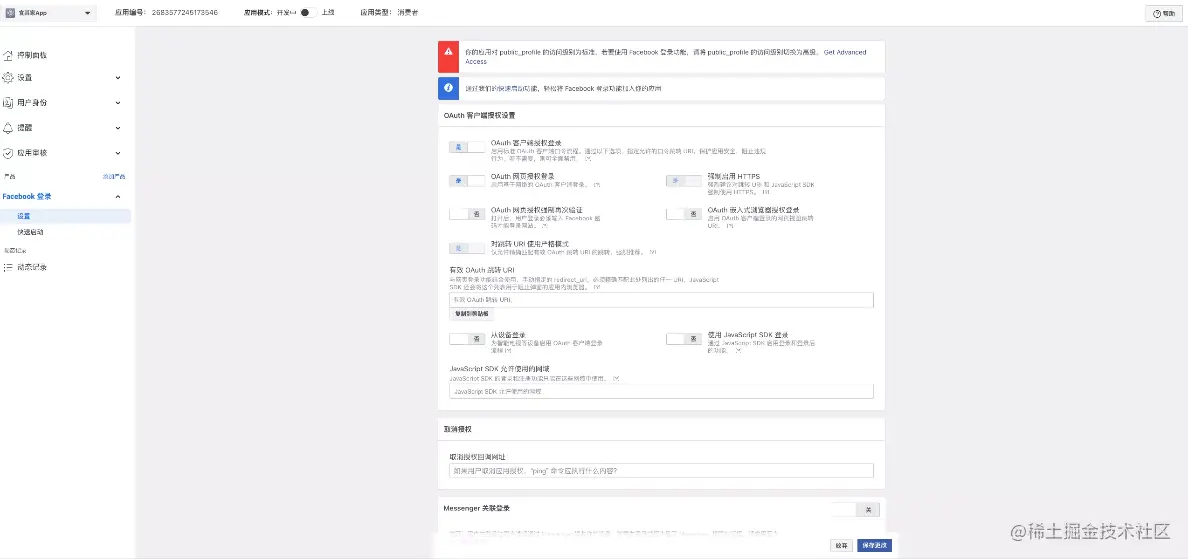
Task: Click the help icon in the OAuth redirect URI description
Action: [597, 287]
